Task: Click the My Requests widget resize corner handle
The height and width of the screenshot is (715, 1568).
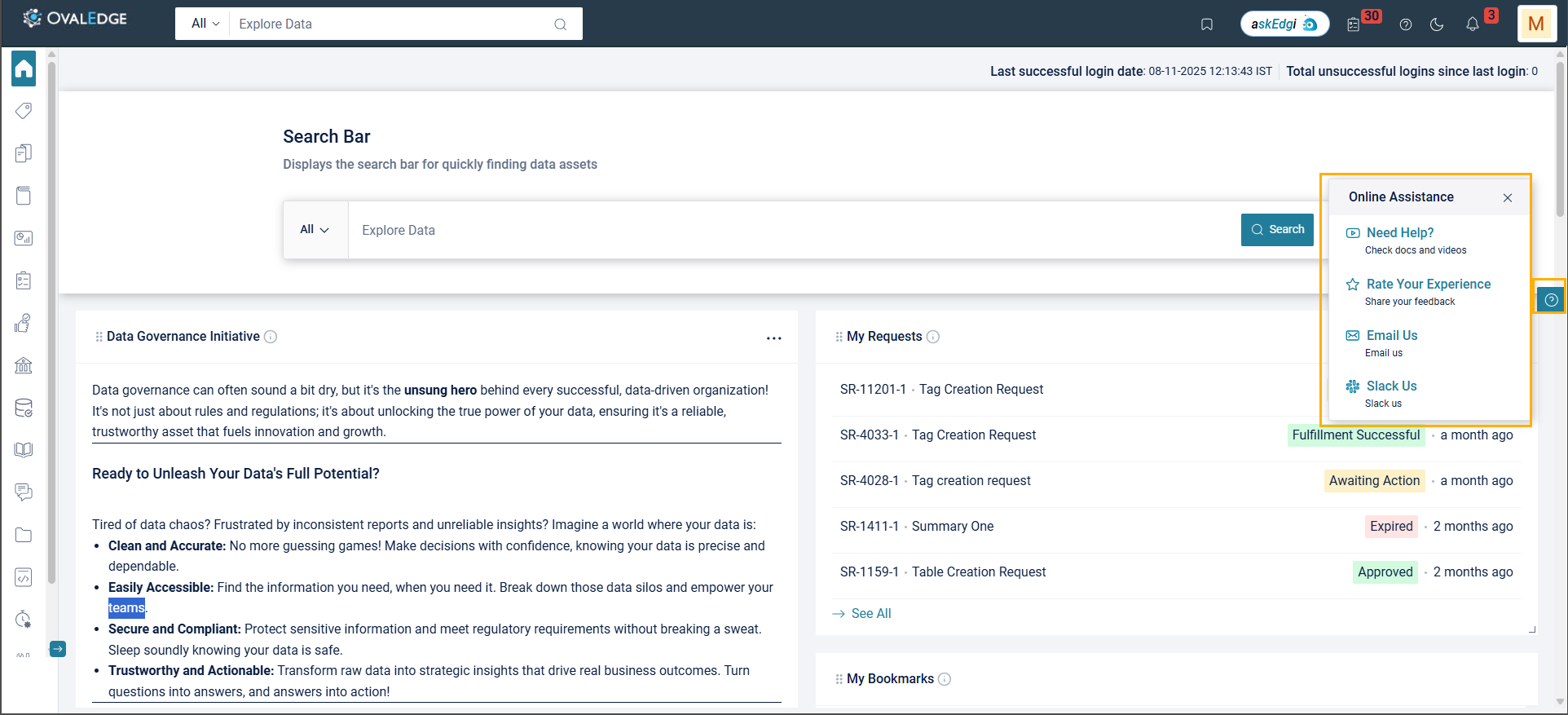Action: click(1532, 629)
